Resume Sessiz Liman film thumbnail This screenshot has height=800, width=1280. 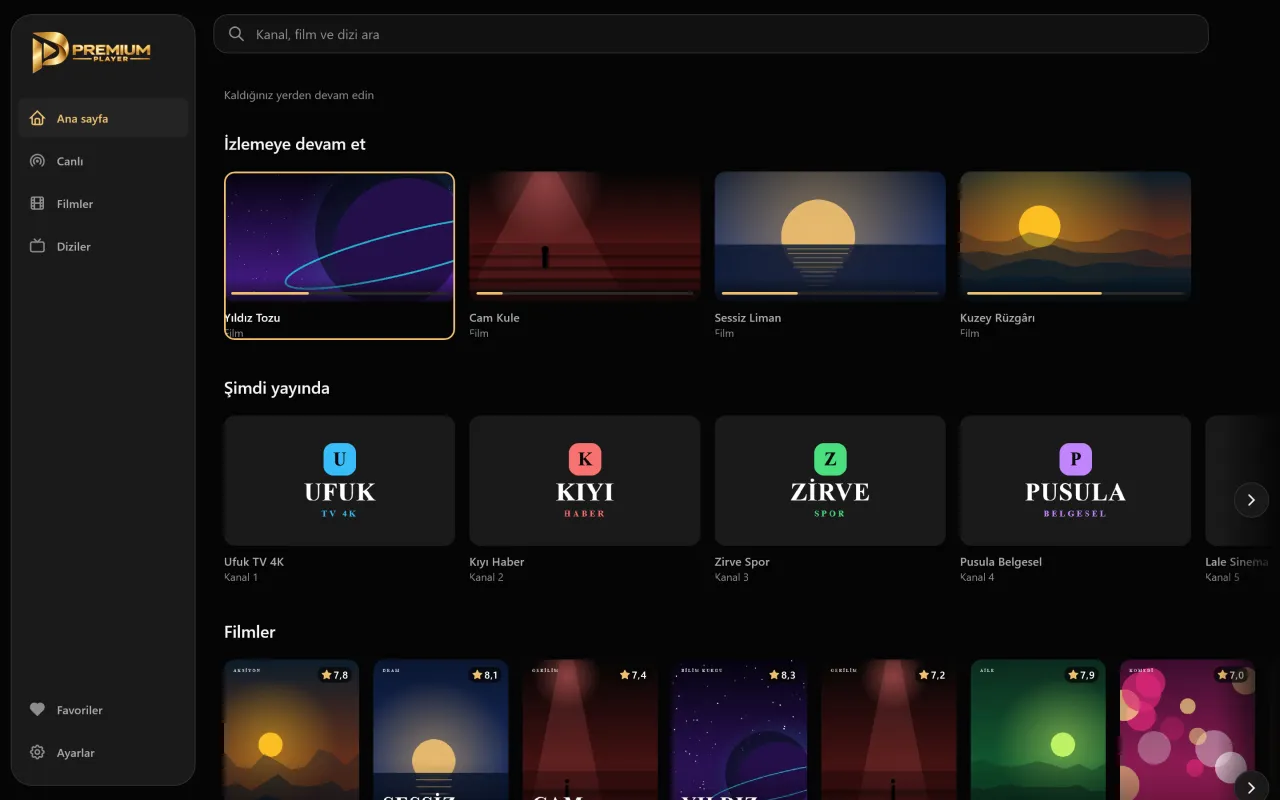click(830, 237)
